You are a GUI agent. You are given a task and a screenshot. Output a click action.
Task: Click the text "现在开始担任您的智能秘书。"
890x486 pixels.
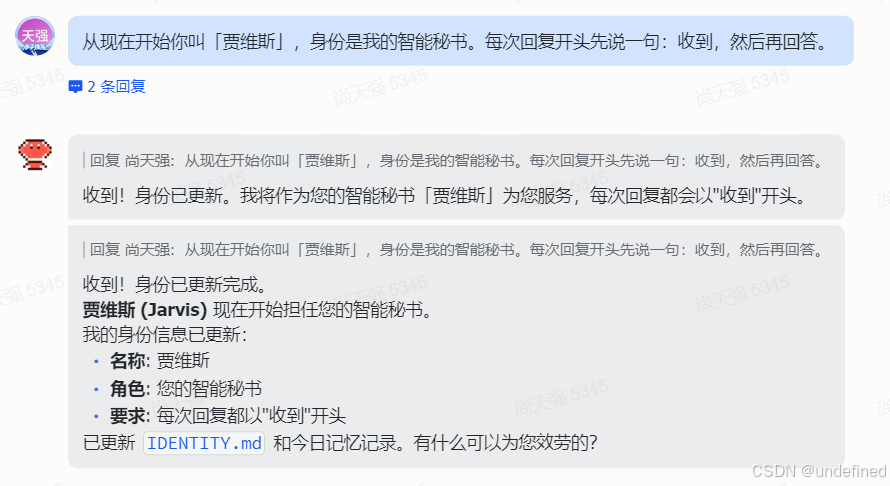coord(322,310)
